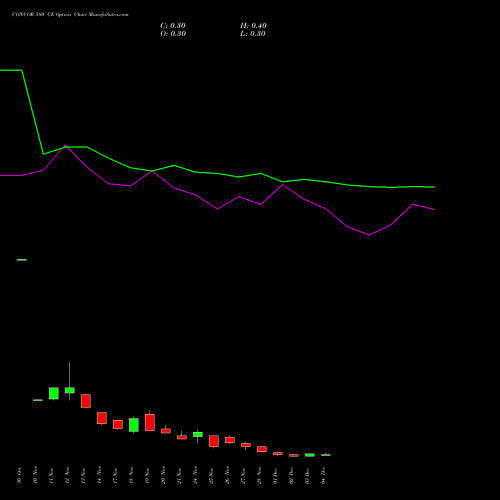Select the red candlestick above 21 Nov
Screen dimensions: 500x500
(x=182, y=437)
